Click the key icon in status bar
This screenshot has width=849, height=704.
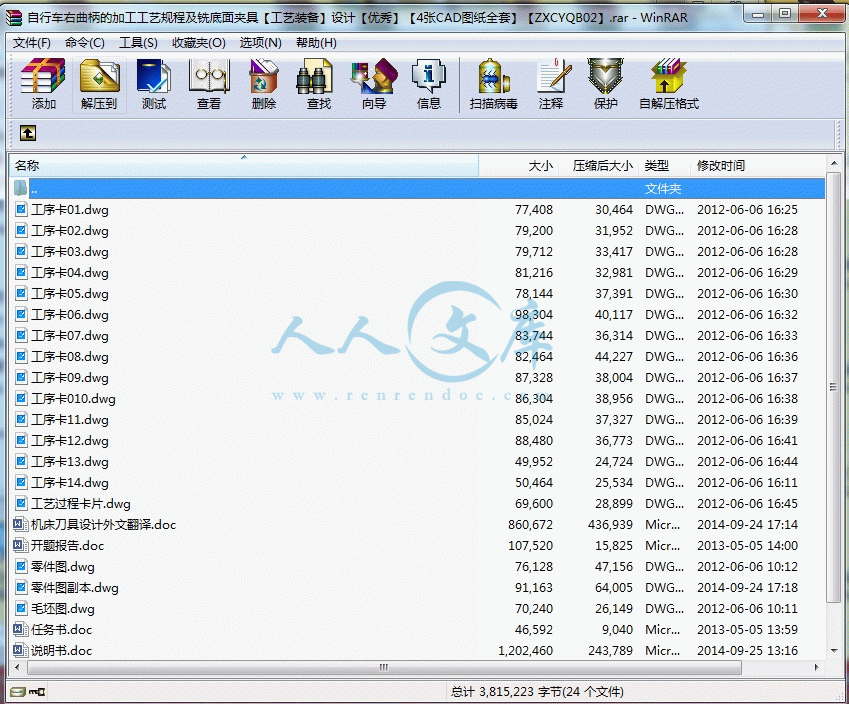click(37, 692)
